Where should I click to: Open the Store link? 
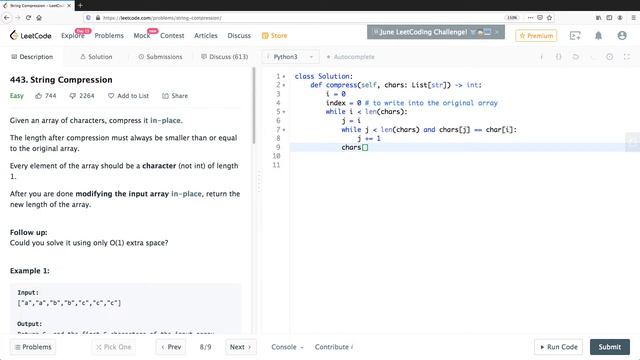(274, 36)
